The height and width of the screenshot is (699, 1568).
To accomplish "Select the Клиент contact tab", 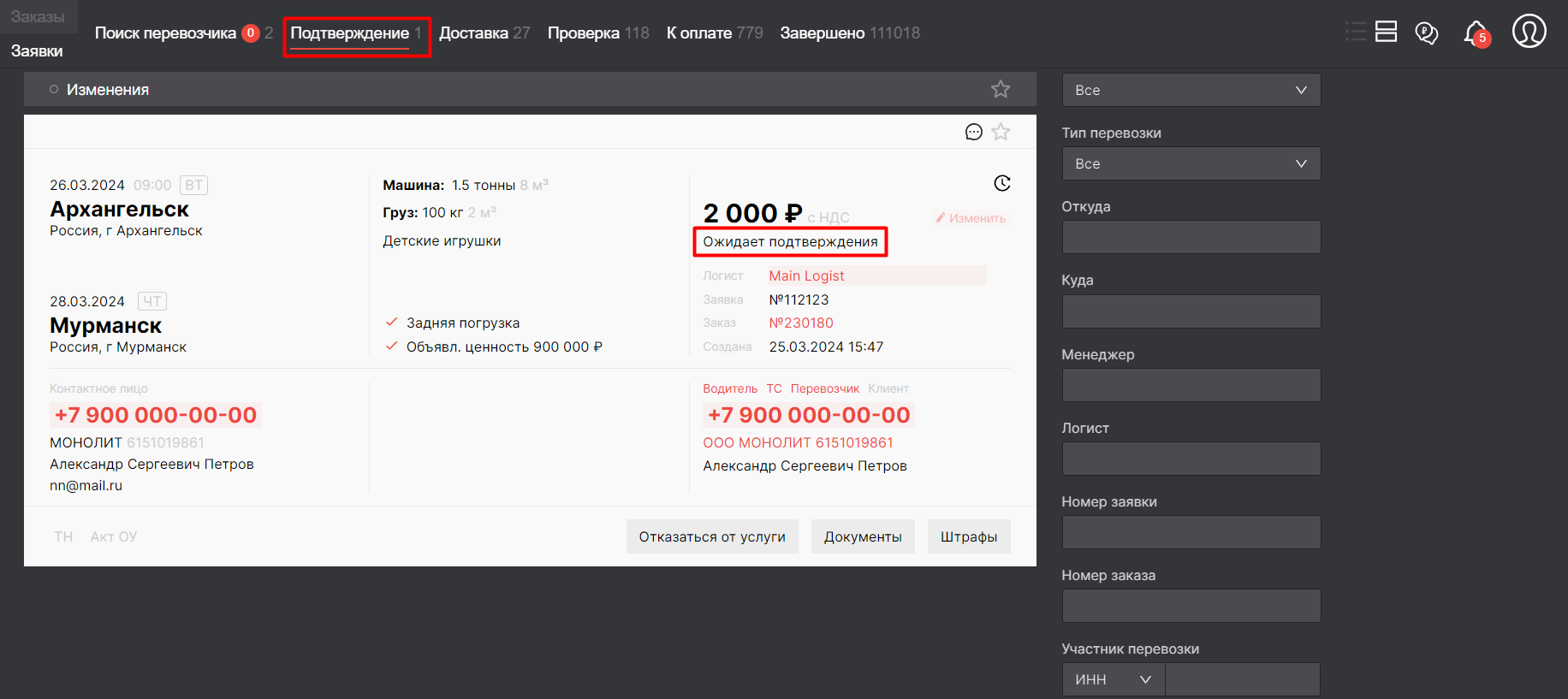I will pos(888,388).
